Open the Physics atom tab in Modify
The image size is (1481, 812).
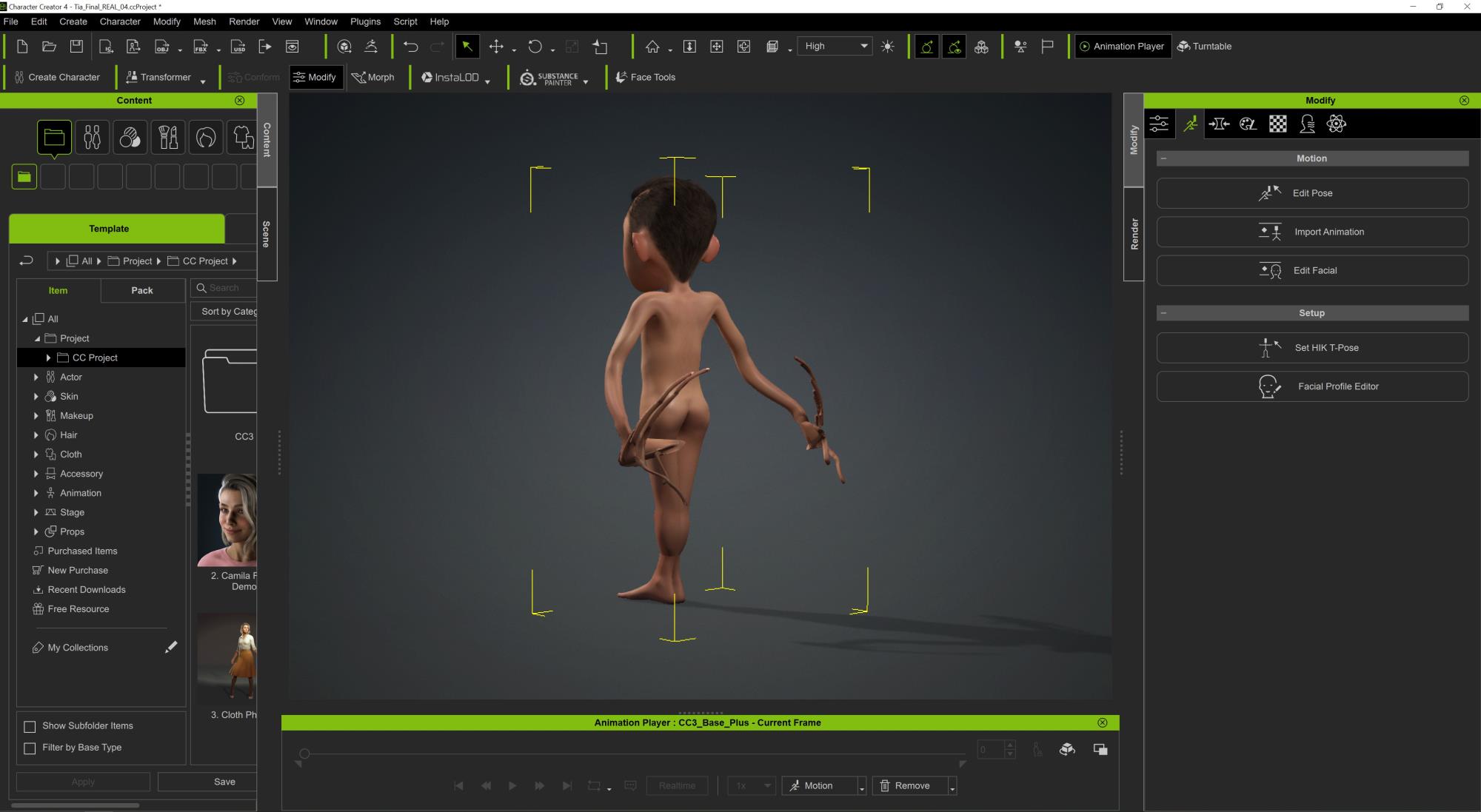(1337, 124)
